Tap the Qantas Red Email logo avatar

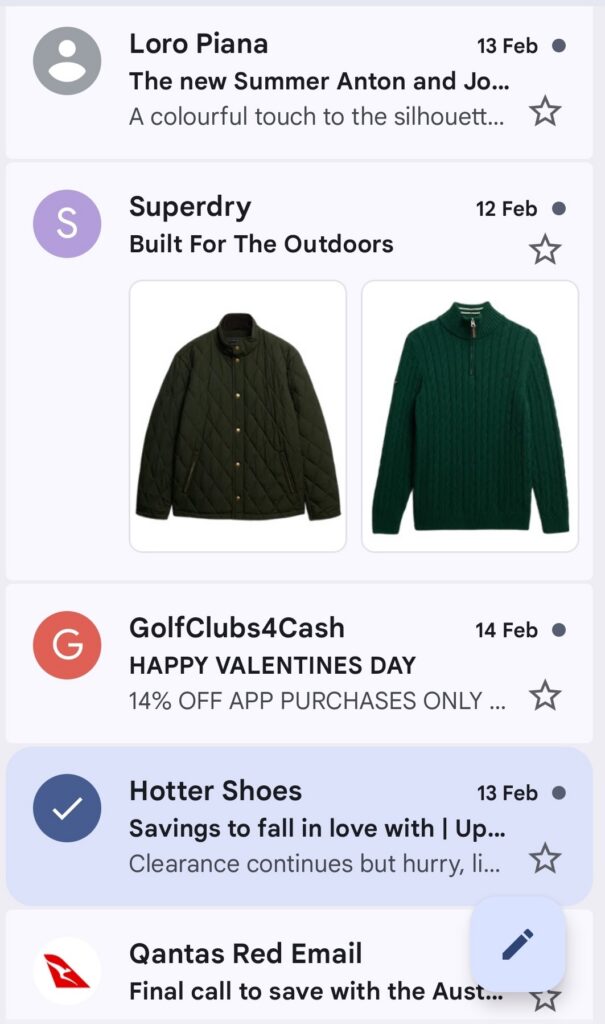pyautogui.click(x=66, y=971)
